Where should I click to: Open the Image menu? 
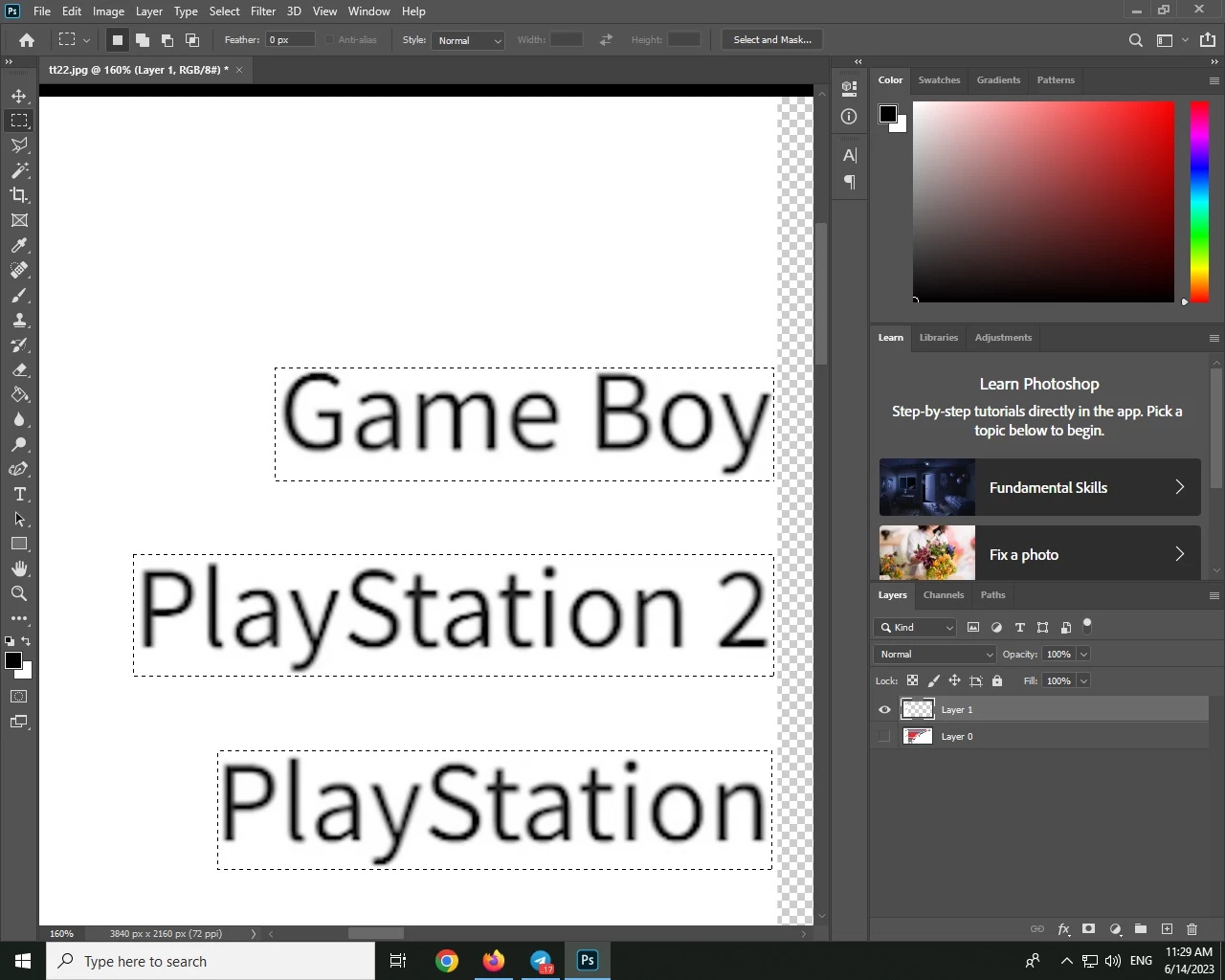(x=108, y=11)
